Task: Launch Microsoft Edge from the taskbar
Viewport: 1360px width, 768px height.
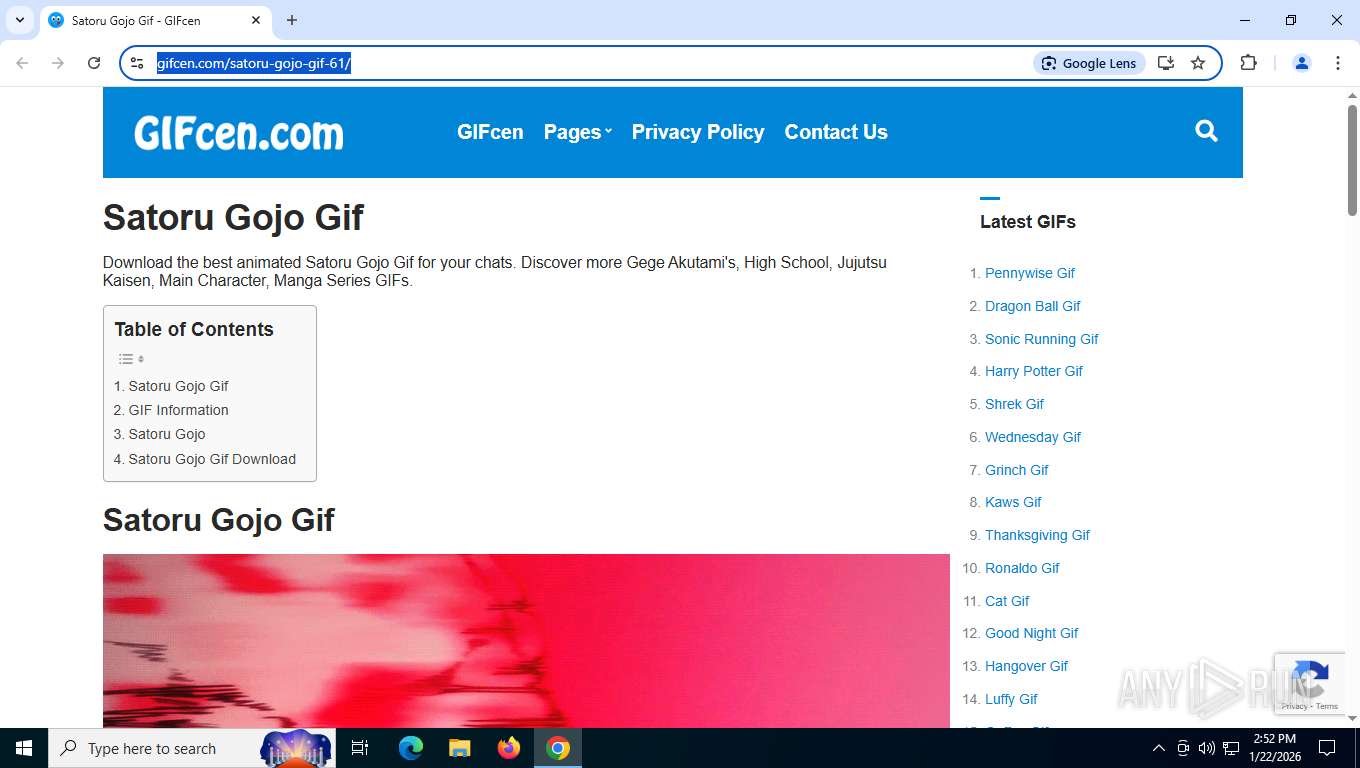Action: tap(411, 748)
